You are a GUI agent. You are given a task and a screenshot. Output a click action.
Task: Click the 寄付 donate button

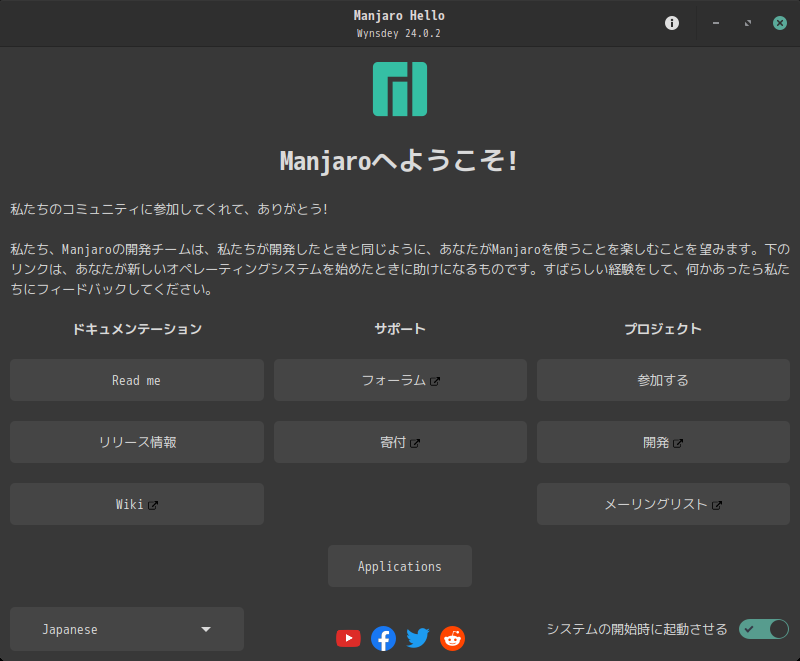point(401,442)
